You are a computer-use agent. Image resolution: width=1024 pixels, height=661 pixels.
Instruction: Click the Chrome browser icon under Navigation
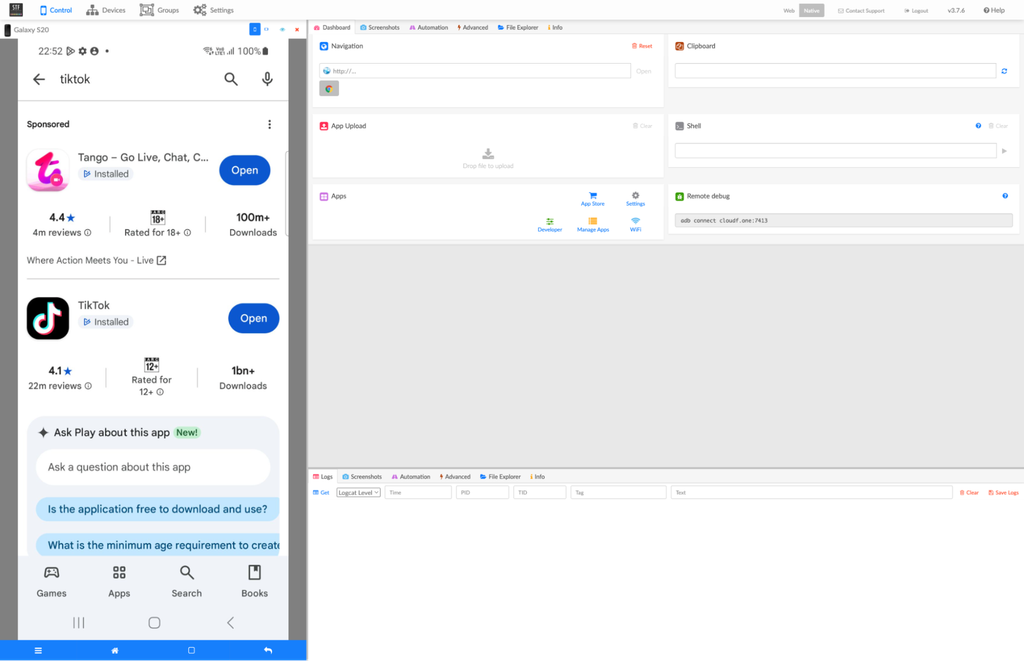pyautogui.click(x=328, y=89)
